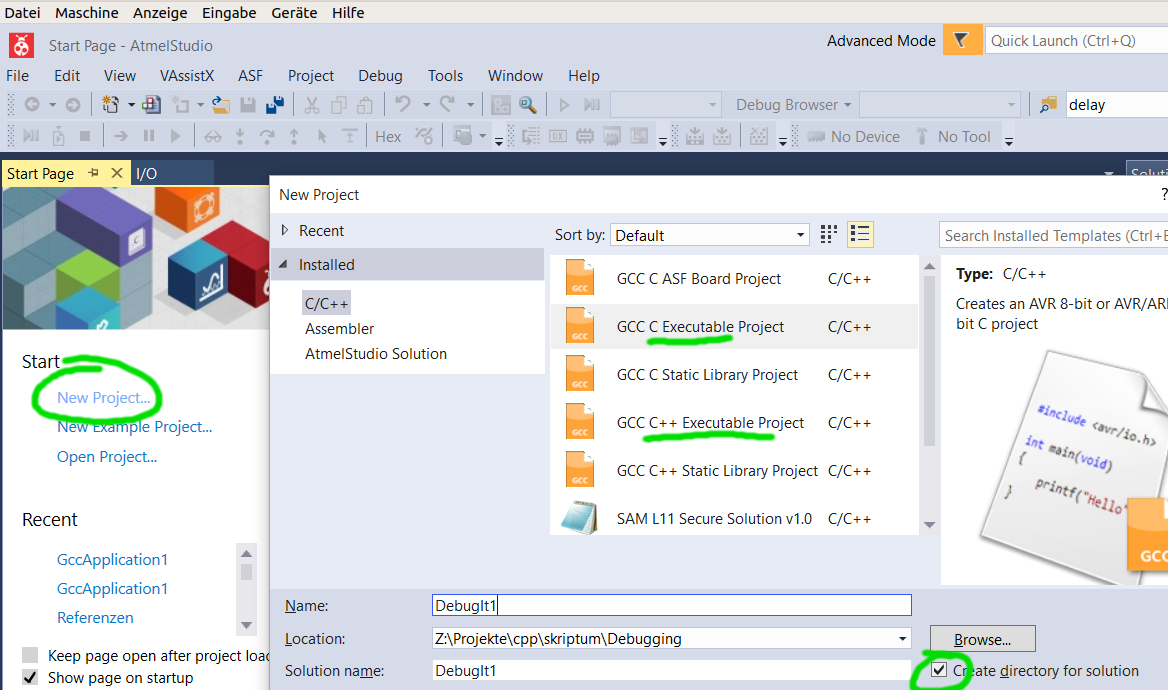Toggle Show page on startup checkbox
This screenshot has height=690, width=1168.
point(30,678)
